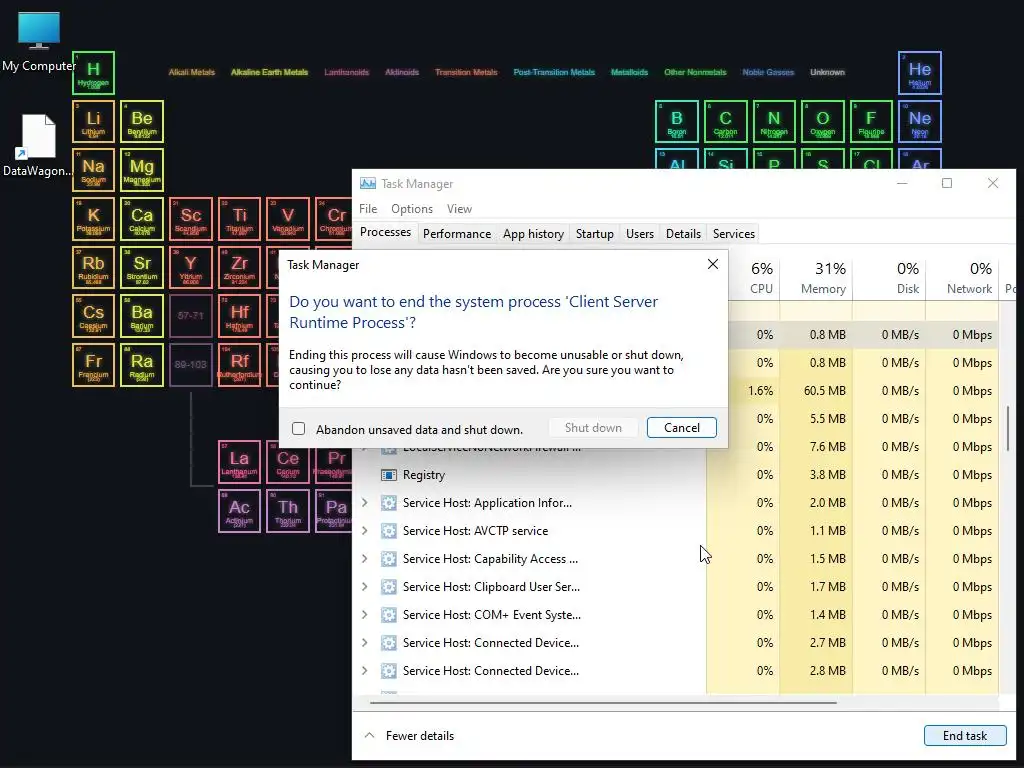The height and width of the screenshot is (768, 1024).
Task: Click the Noble Gases legend label
Action: (768, 72)
